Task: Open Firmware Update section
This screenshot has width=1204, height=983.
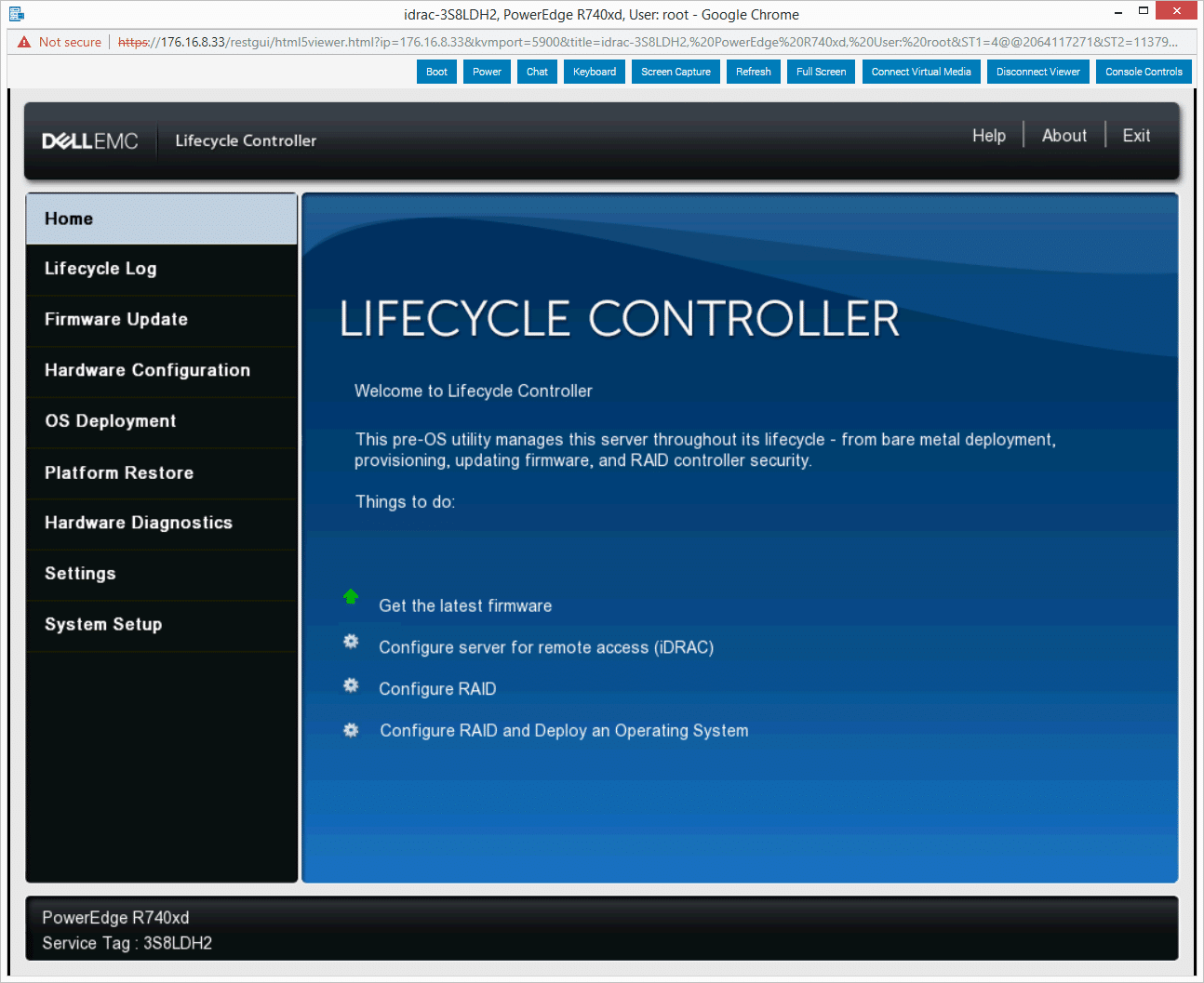Action: pyautogui.click(x=162, y=320)
